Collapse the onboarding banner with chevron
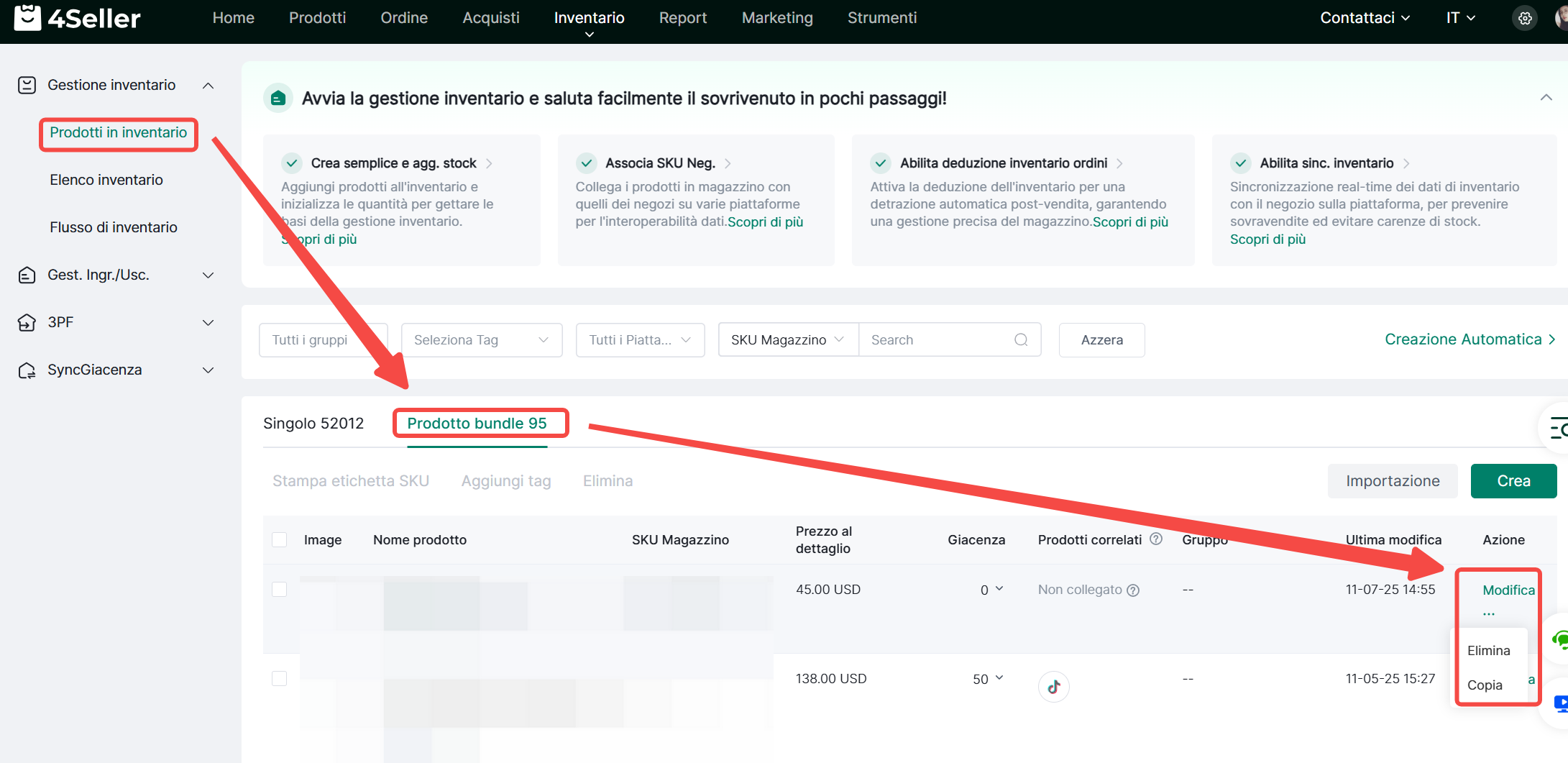 pos(1546,98)
